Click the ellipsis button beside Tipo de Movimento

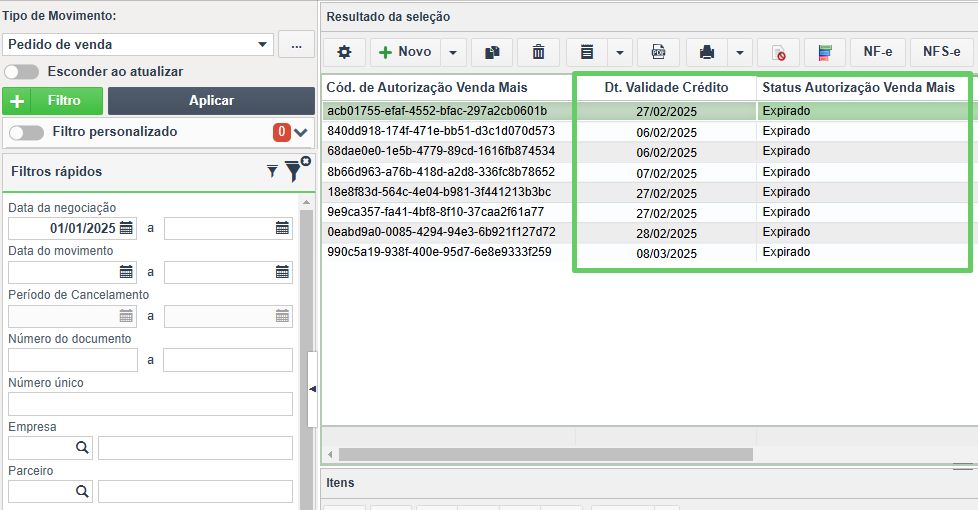coord(296,45)
